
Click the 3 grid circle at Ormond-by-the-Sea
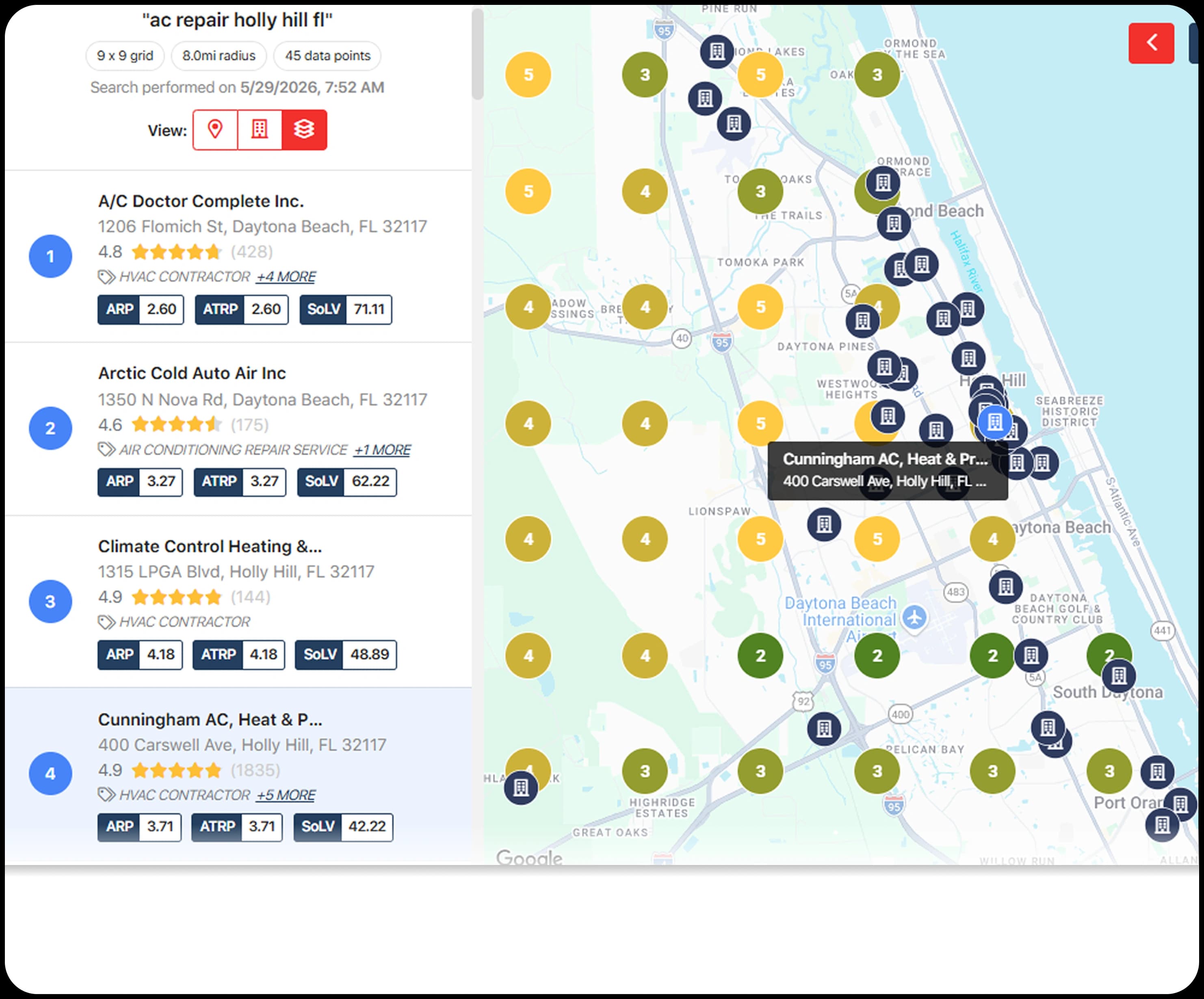click(877, 74)
